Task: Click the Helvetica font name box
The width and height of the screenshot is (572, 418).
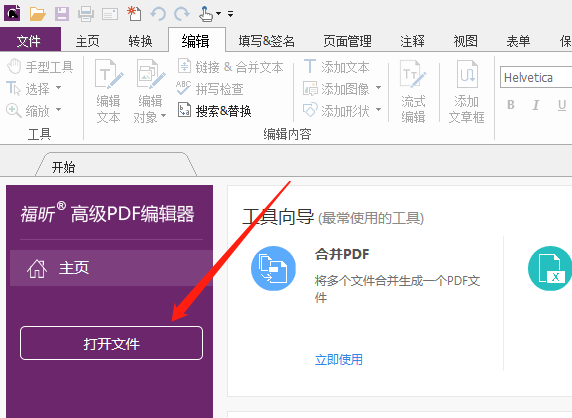Action: pos(536,77)
